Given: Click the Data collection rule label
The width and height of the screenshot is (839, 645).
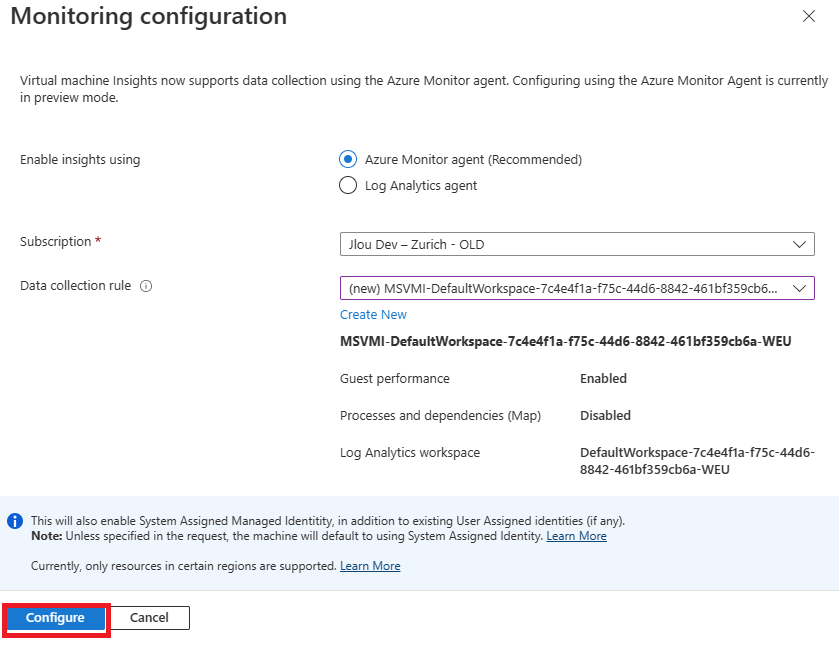Looking at the screenshot, I should tap(75, 286).
